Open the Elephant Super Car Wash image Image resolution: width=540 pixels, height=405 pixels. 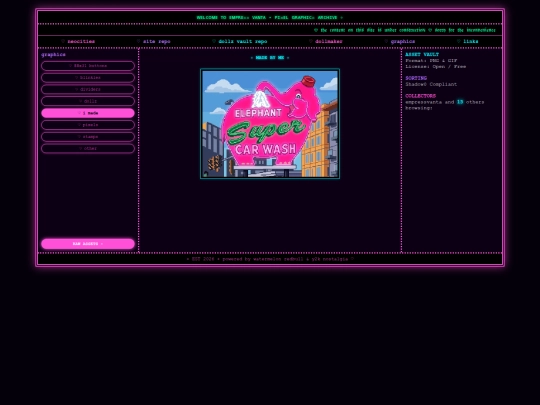pyautogui.click(x=270, y=124)
